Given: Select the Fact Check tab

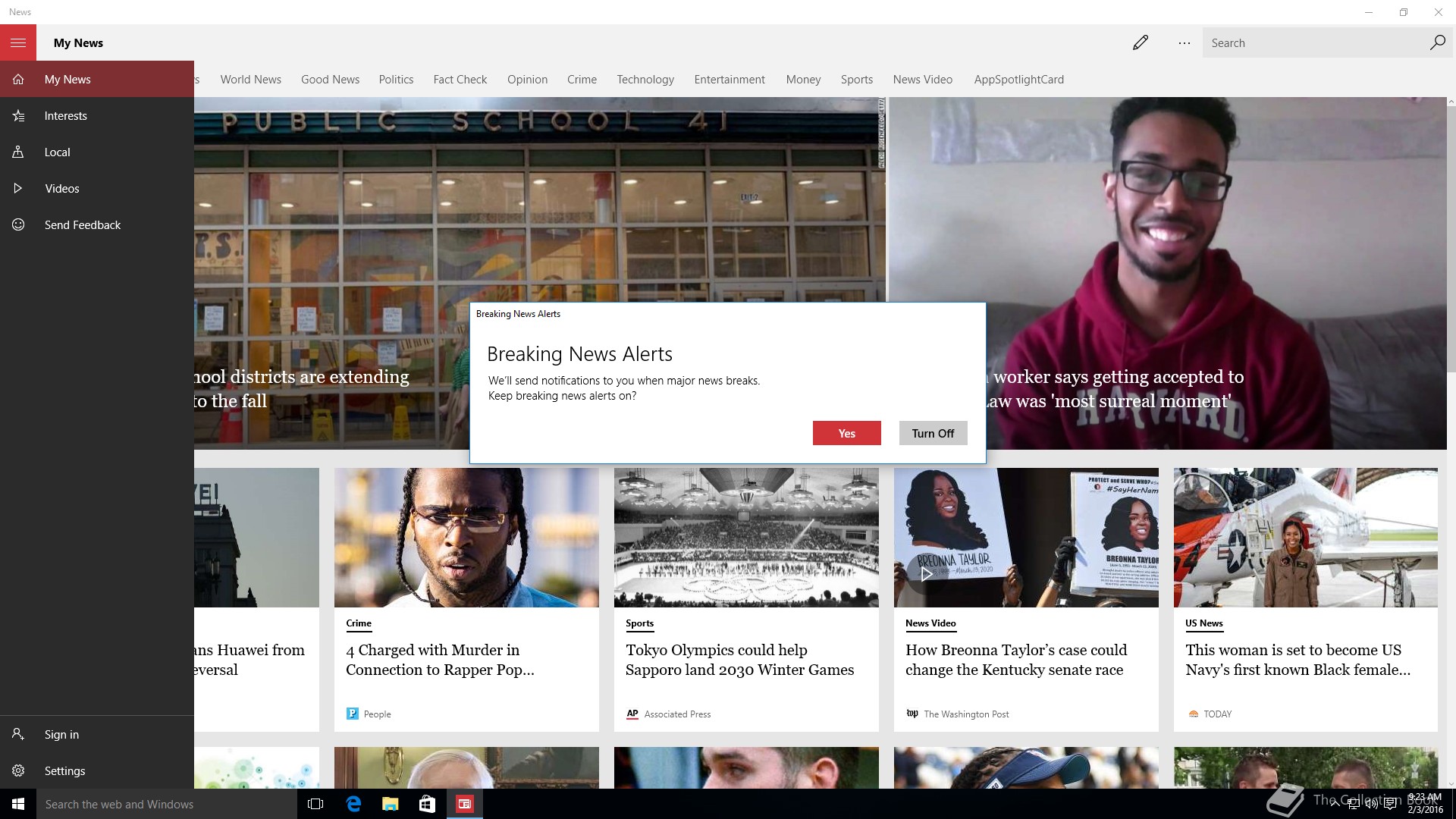Looking at the screenshot, I should [460, 79].
